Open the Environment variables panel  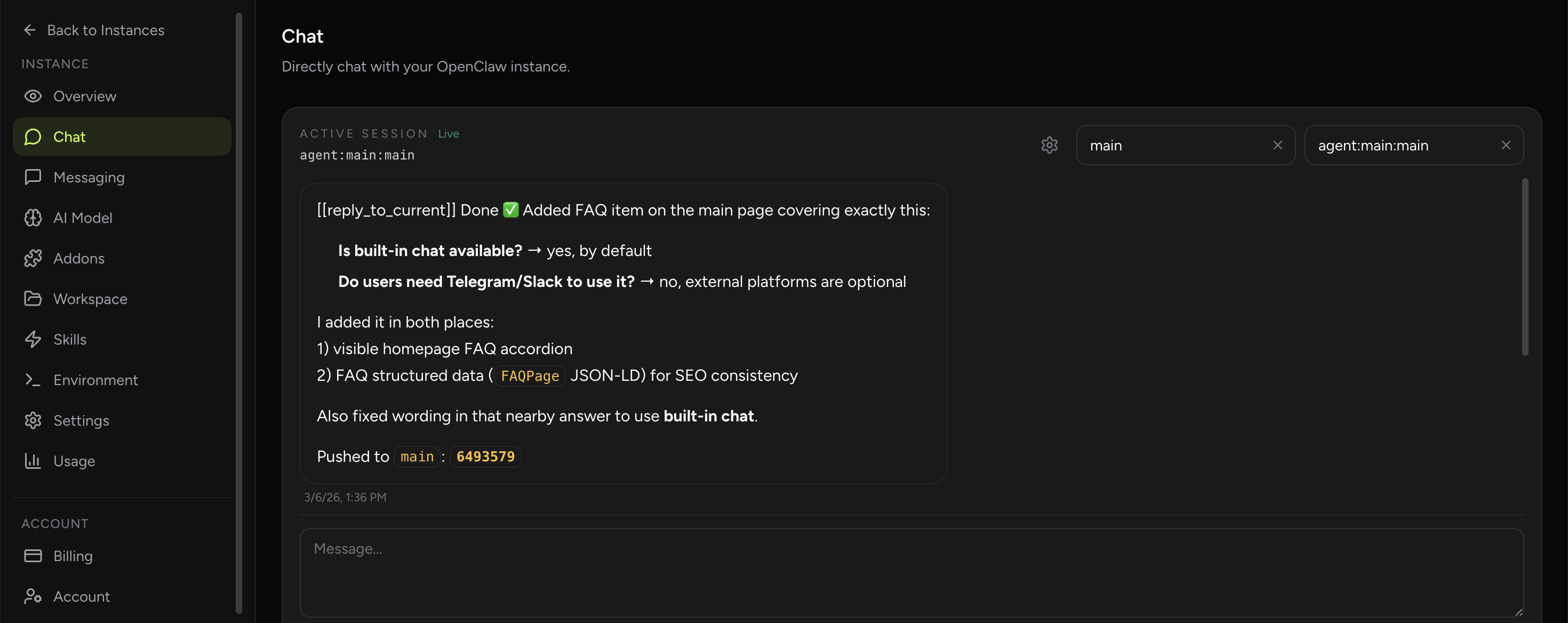coord(95,379)
